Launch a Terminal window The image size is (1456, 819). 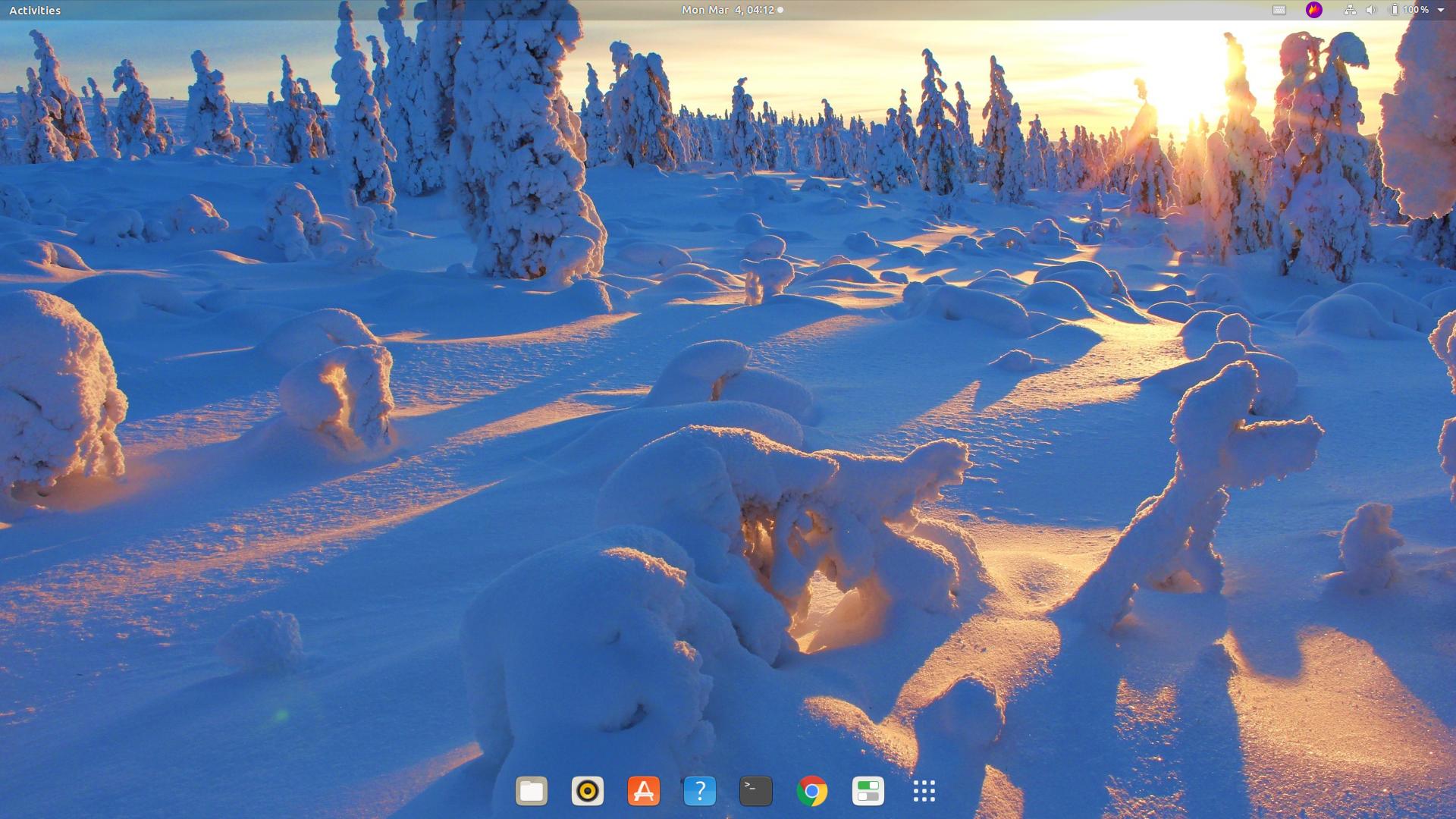755,790
